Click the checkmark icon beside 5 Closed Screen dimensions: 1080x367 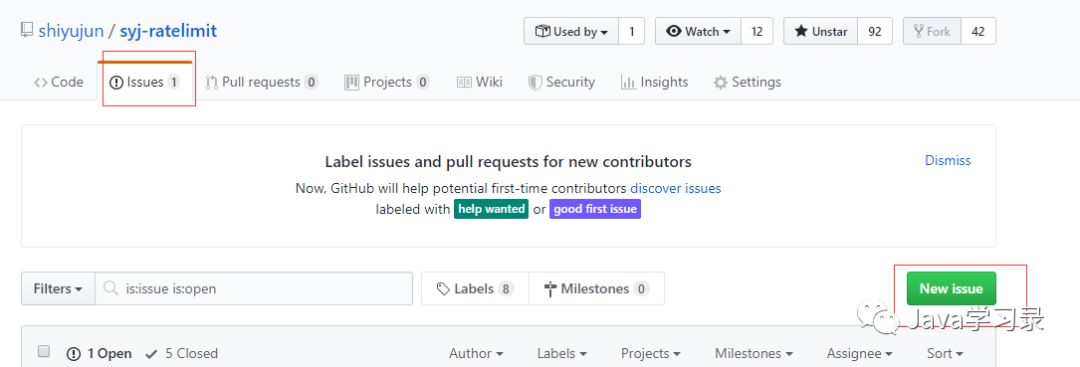(152, 354)
